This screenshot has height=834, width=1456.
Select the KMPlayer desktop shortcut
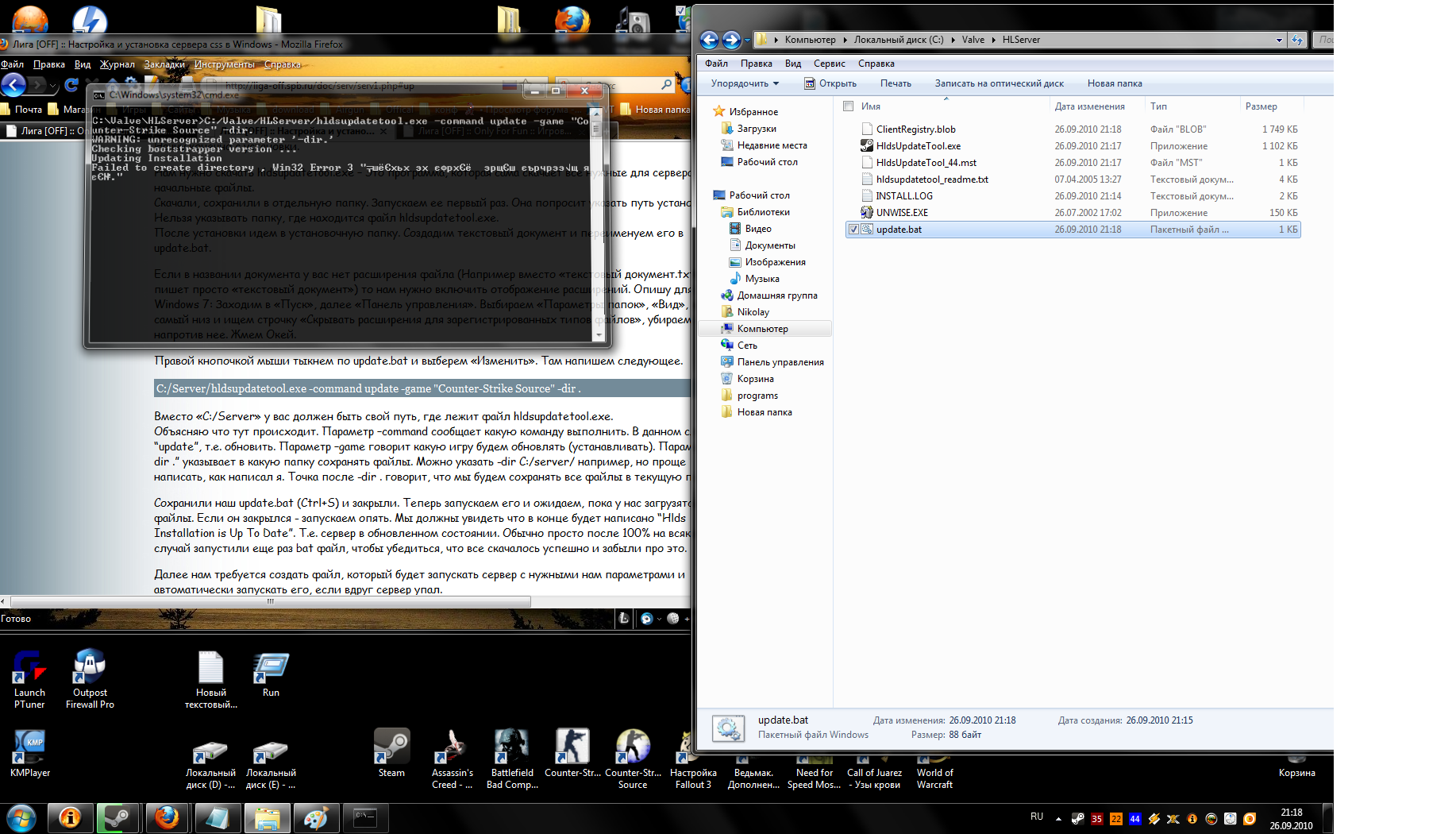point(30,752)
